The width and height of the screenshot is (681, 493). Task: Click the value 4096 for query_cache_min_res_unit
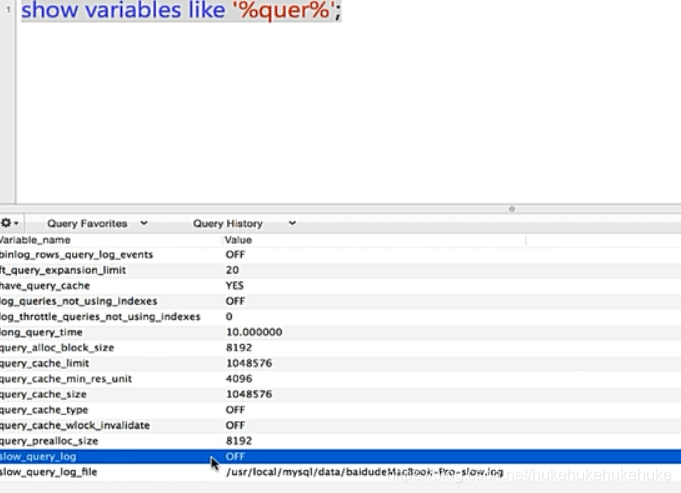point(239,379)
